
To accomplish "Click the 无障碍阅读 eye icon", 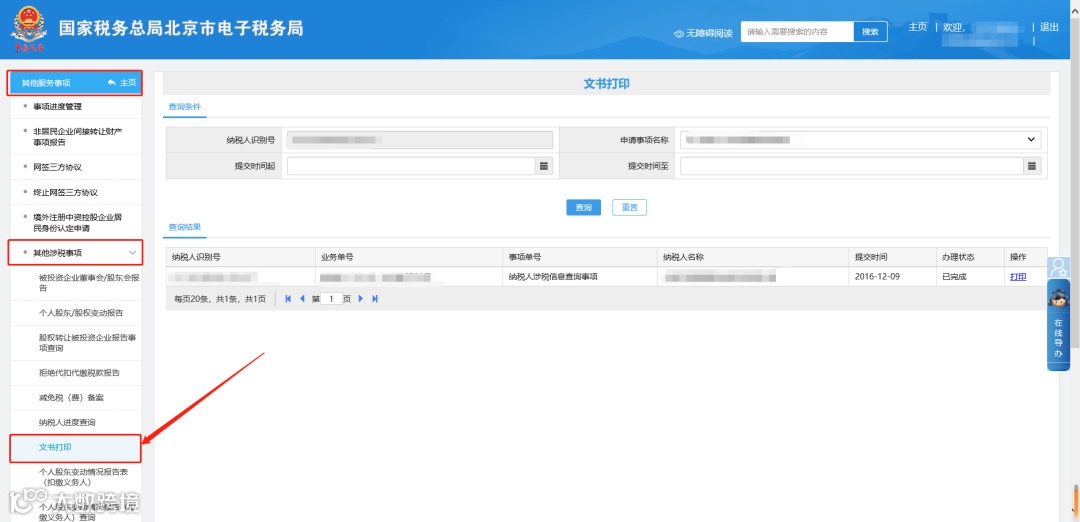I will (x=678, y=34).
